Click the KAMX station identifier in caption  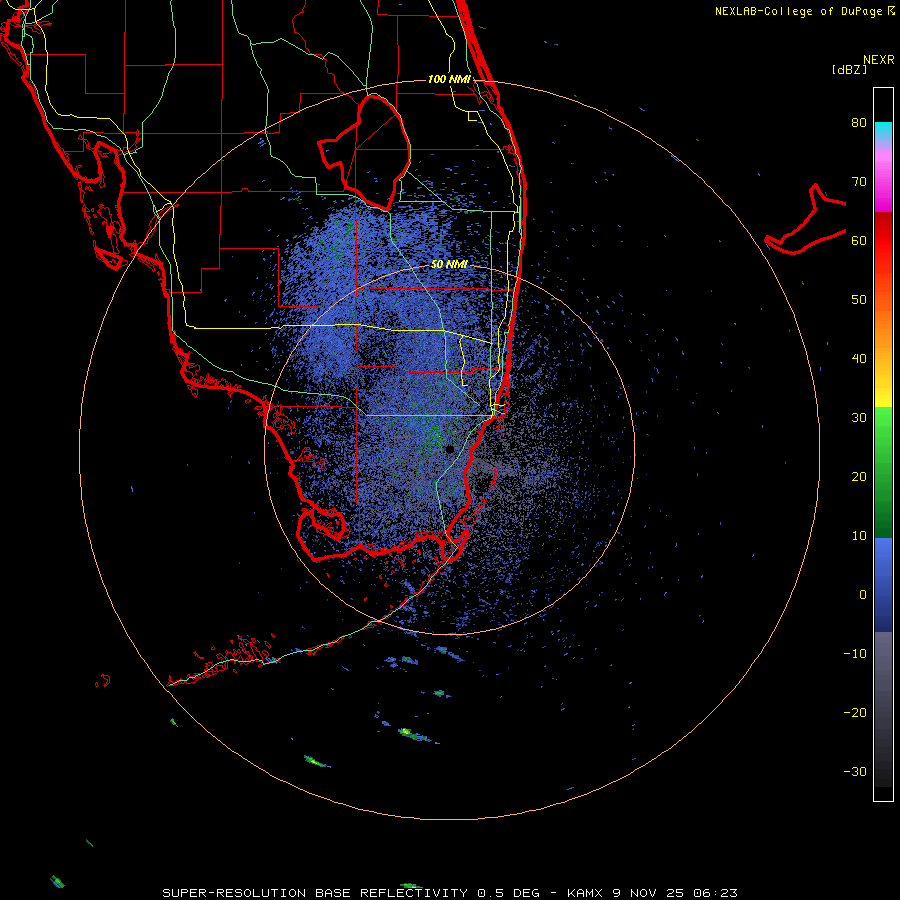[587, 893]
